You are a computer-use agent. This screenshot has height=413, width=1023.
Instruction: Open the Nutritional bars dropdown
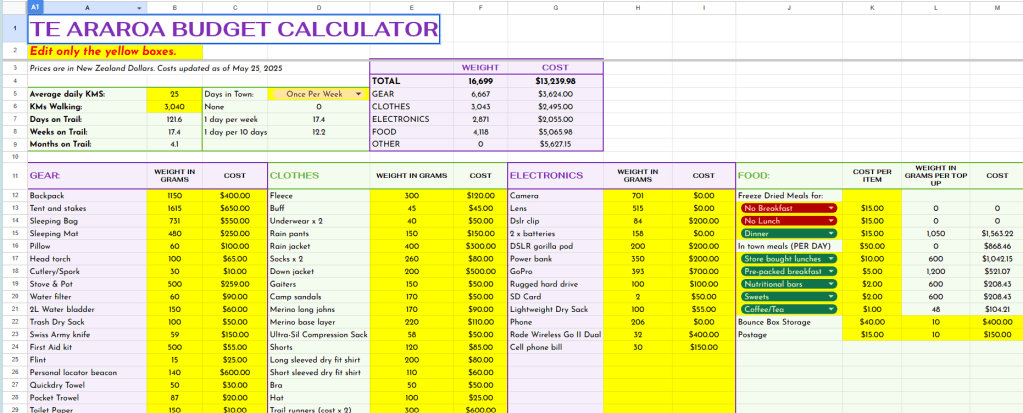(831, 285)
